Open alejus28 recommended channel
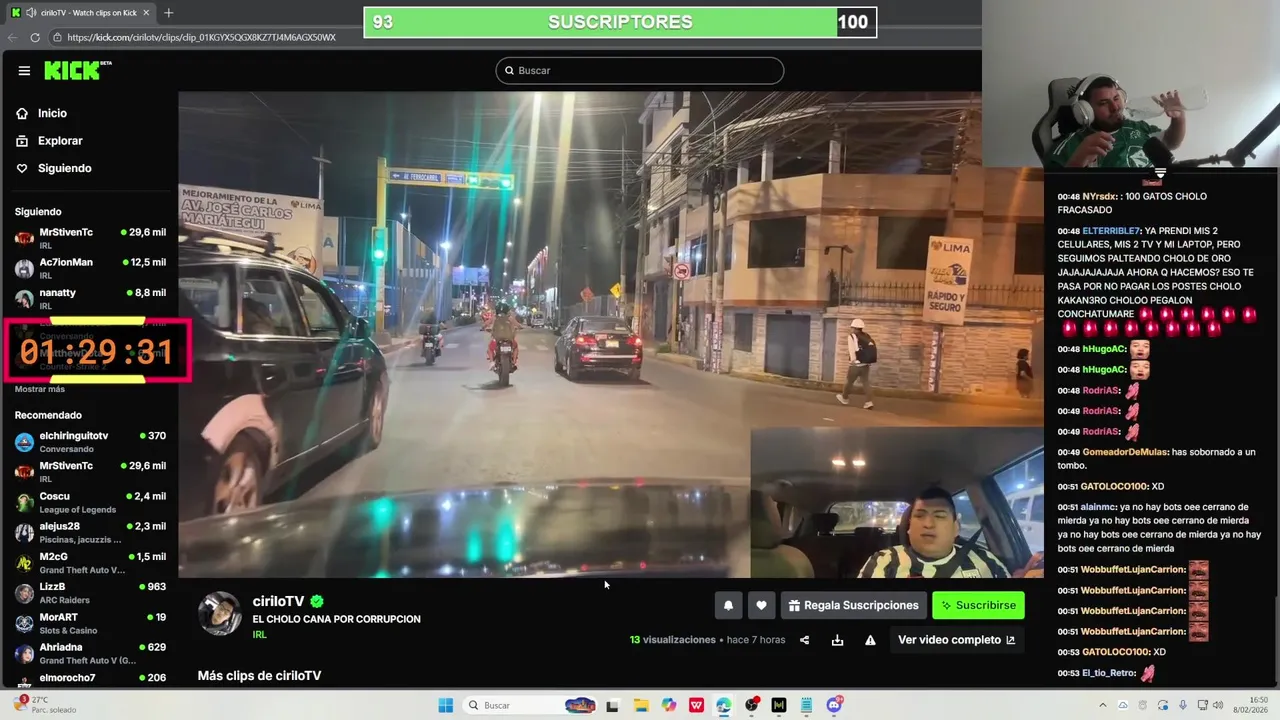 pyautogui.click(x=90, y=532)
